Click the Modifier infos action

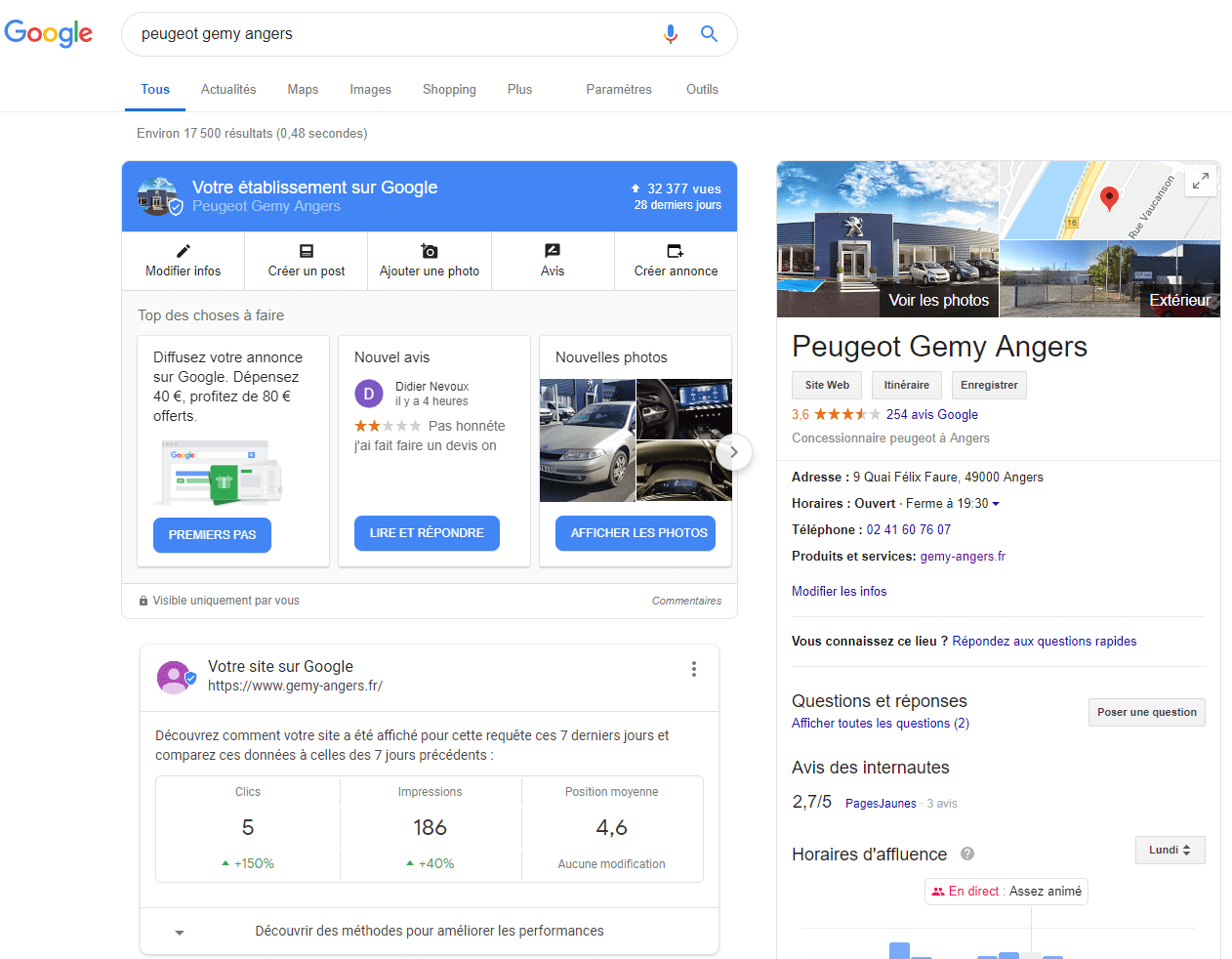click(x=184, y=261)
